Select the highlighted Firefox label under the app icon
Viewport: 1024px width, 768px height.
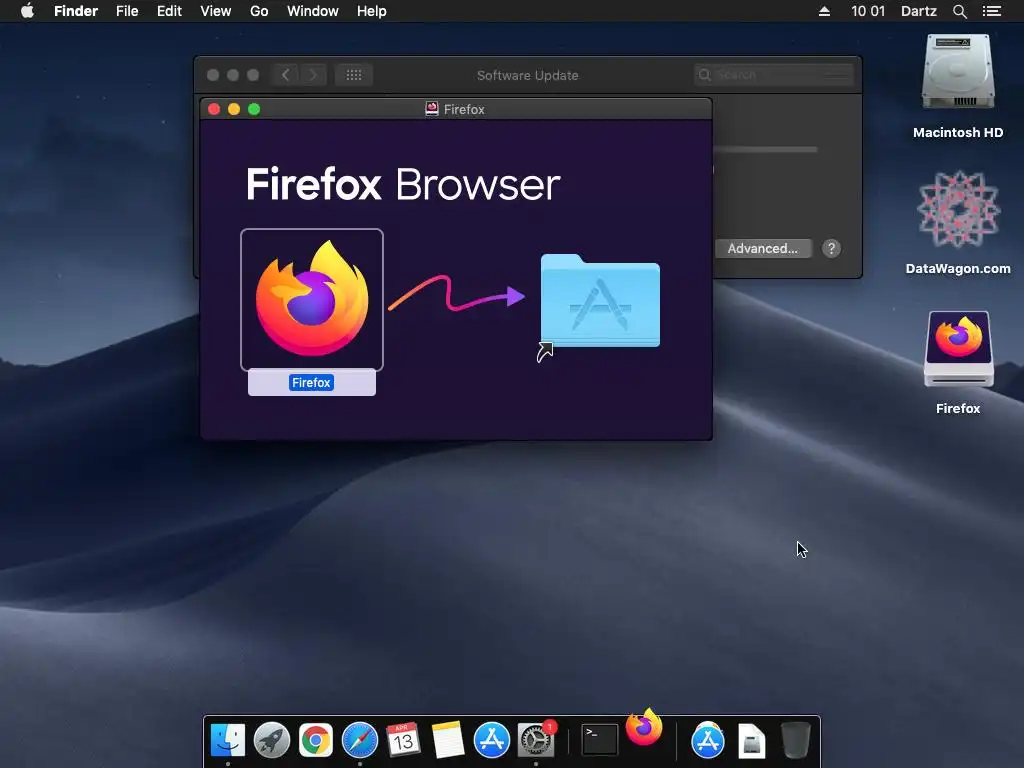point(312,383)
